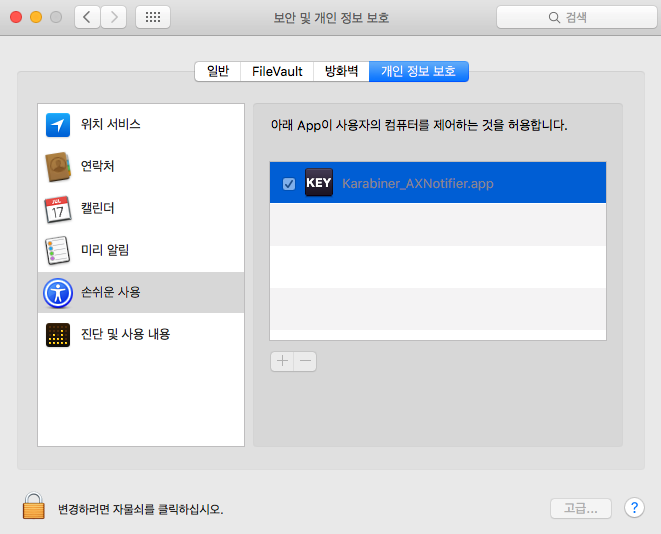
Task: Click the lock icon to make changes
Action: pyautogui.click(x=34, y=506)
